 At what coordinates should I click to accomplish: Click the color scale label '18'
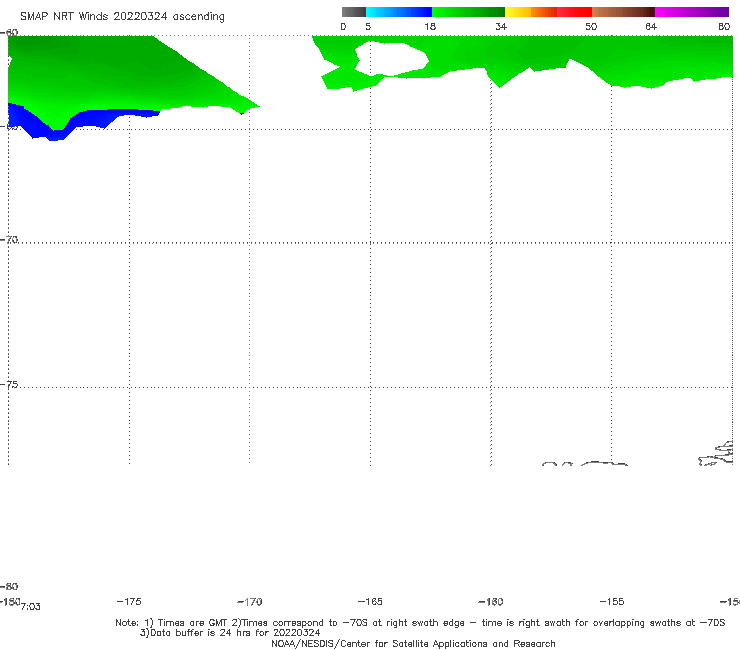click(x=430, y=27)
